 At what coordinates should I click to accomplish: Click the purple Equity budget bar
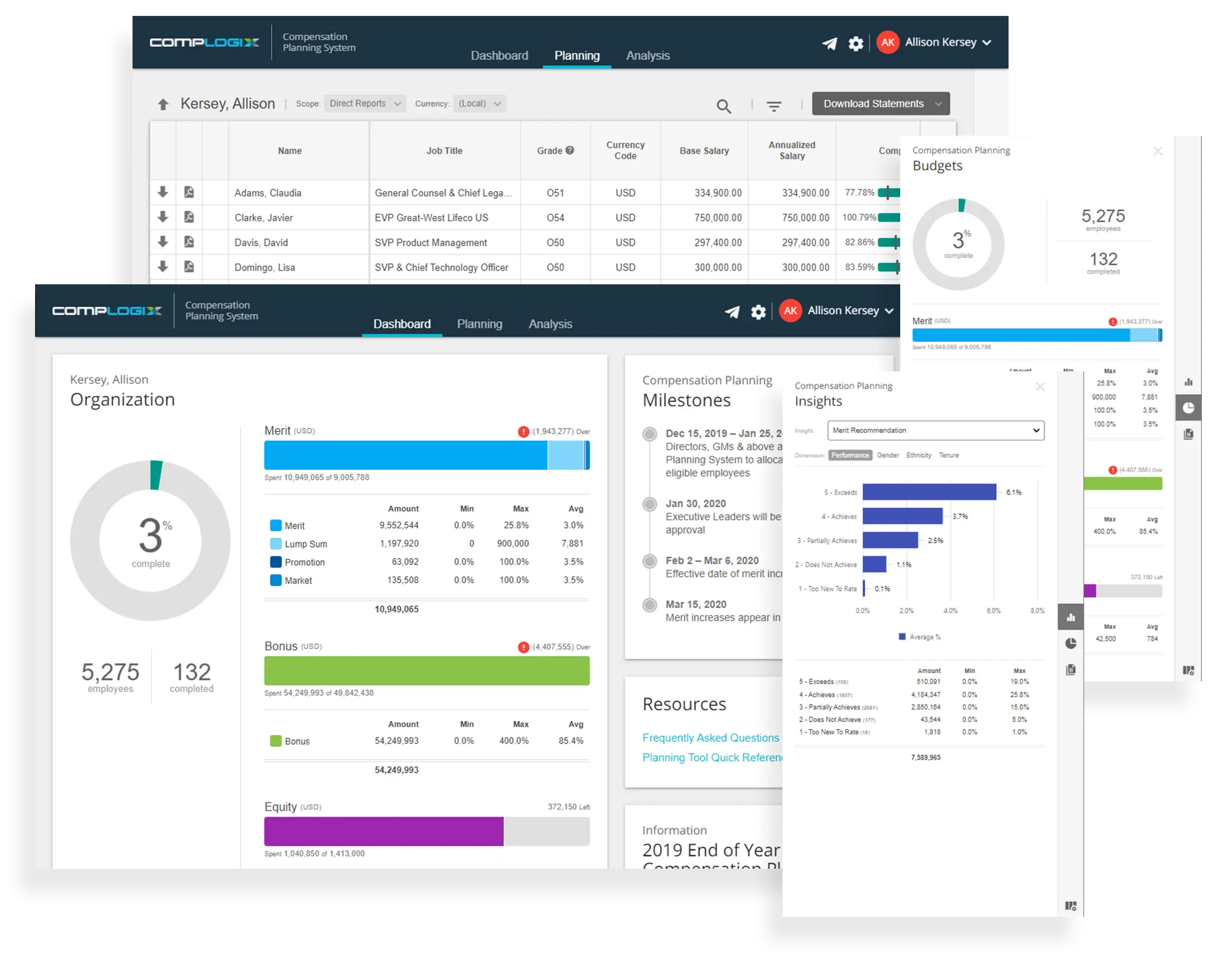(384, 831)
